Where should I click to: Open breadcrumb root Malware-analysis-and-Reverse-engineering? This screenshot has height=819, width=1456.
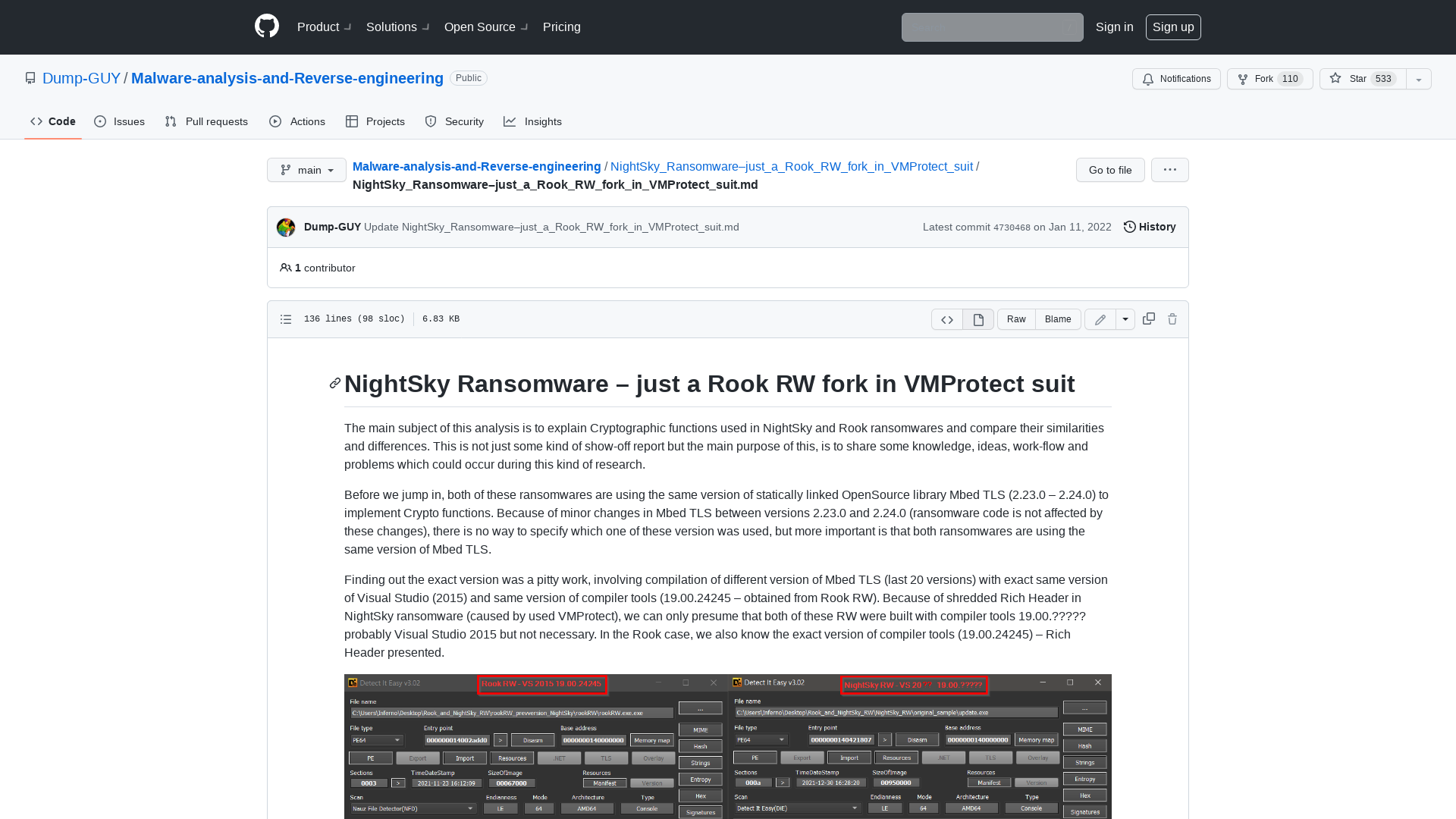tap(477, 166)
